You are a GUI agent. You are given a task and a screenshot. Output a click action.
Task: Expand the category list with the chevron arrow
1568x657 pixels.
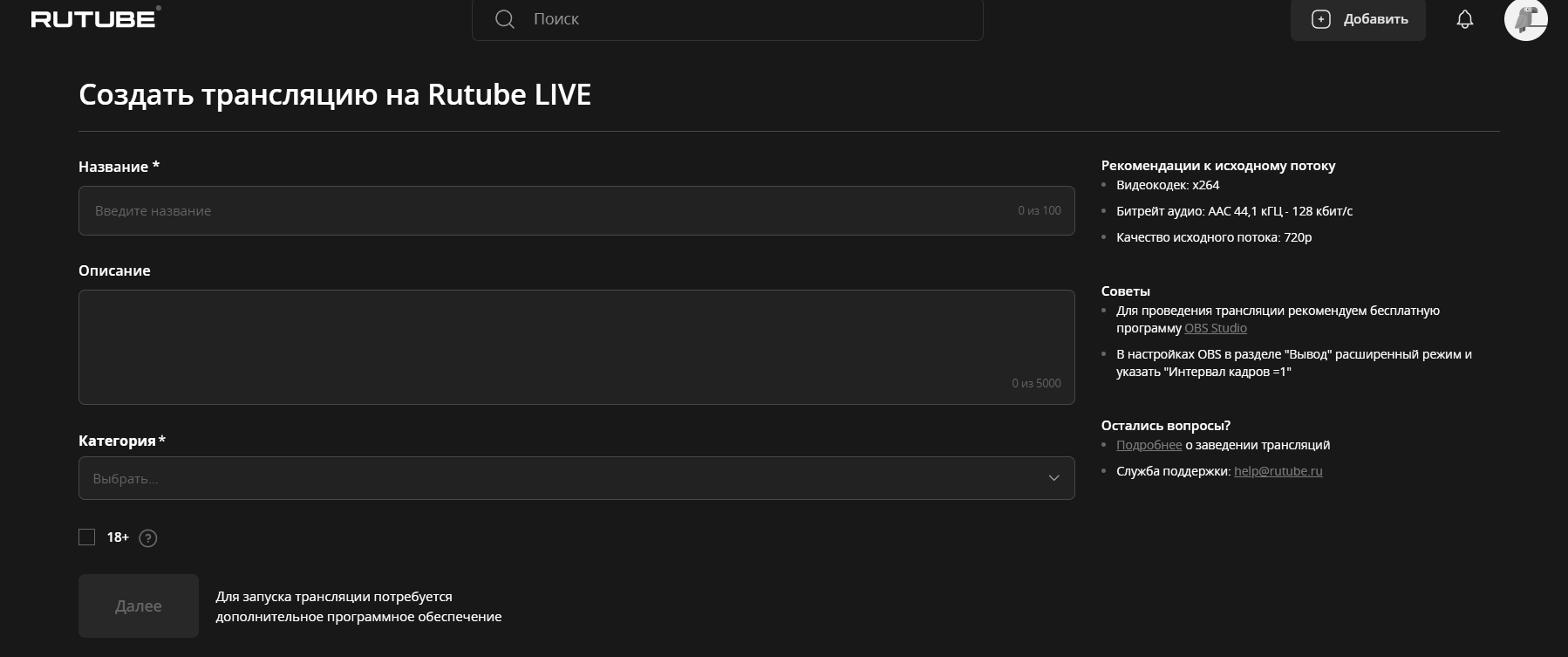click(1053, 478)
